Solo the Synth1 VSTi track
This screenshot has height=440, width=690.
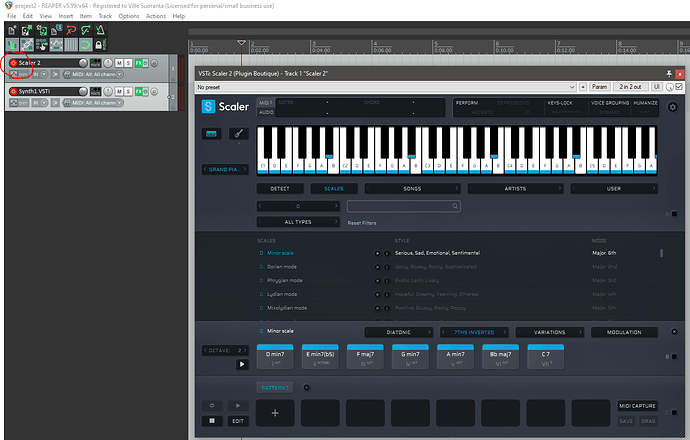128,91
